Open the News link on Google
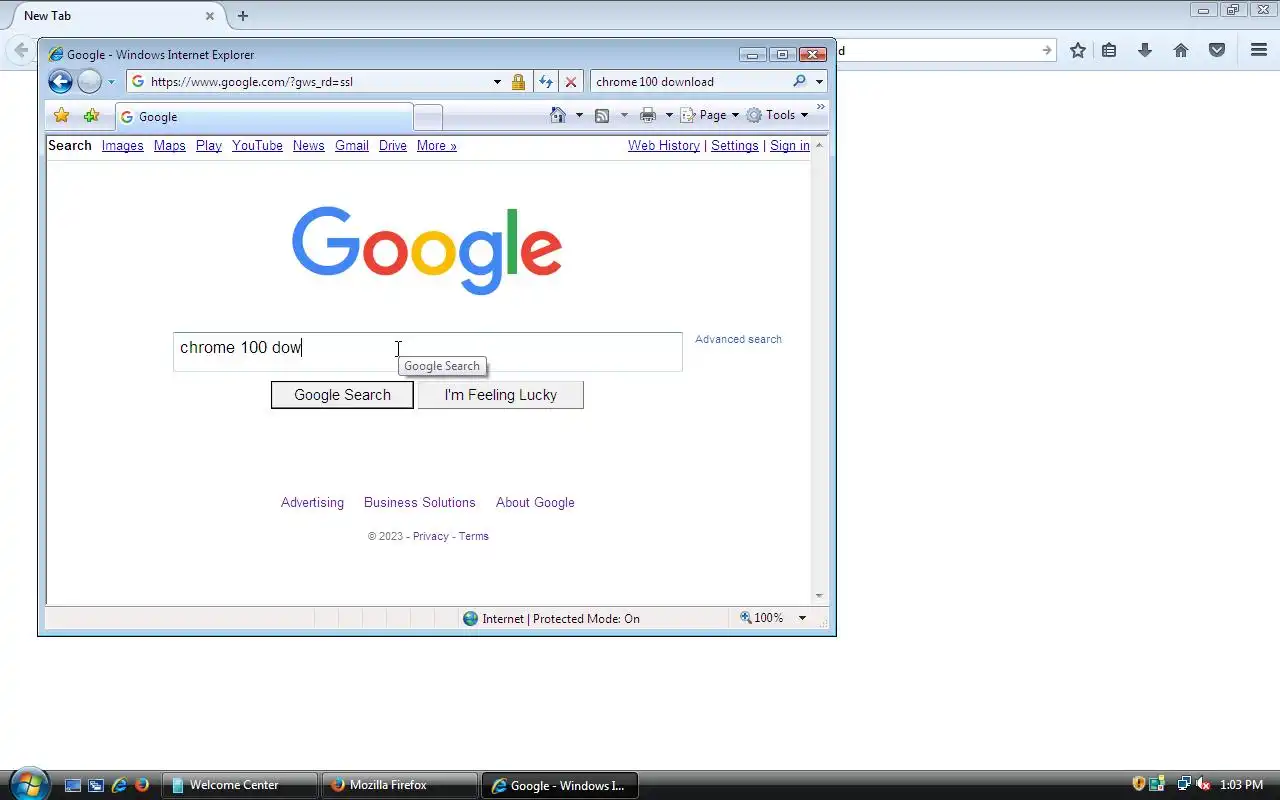Screen dimensions: 1280x800 click(308, 145)
